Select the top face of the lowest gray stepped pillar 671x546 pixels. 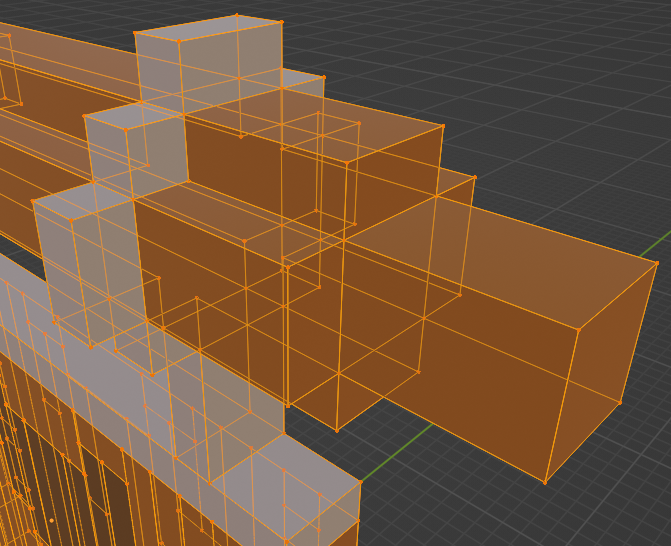[x=82, y=201]
